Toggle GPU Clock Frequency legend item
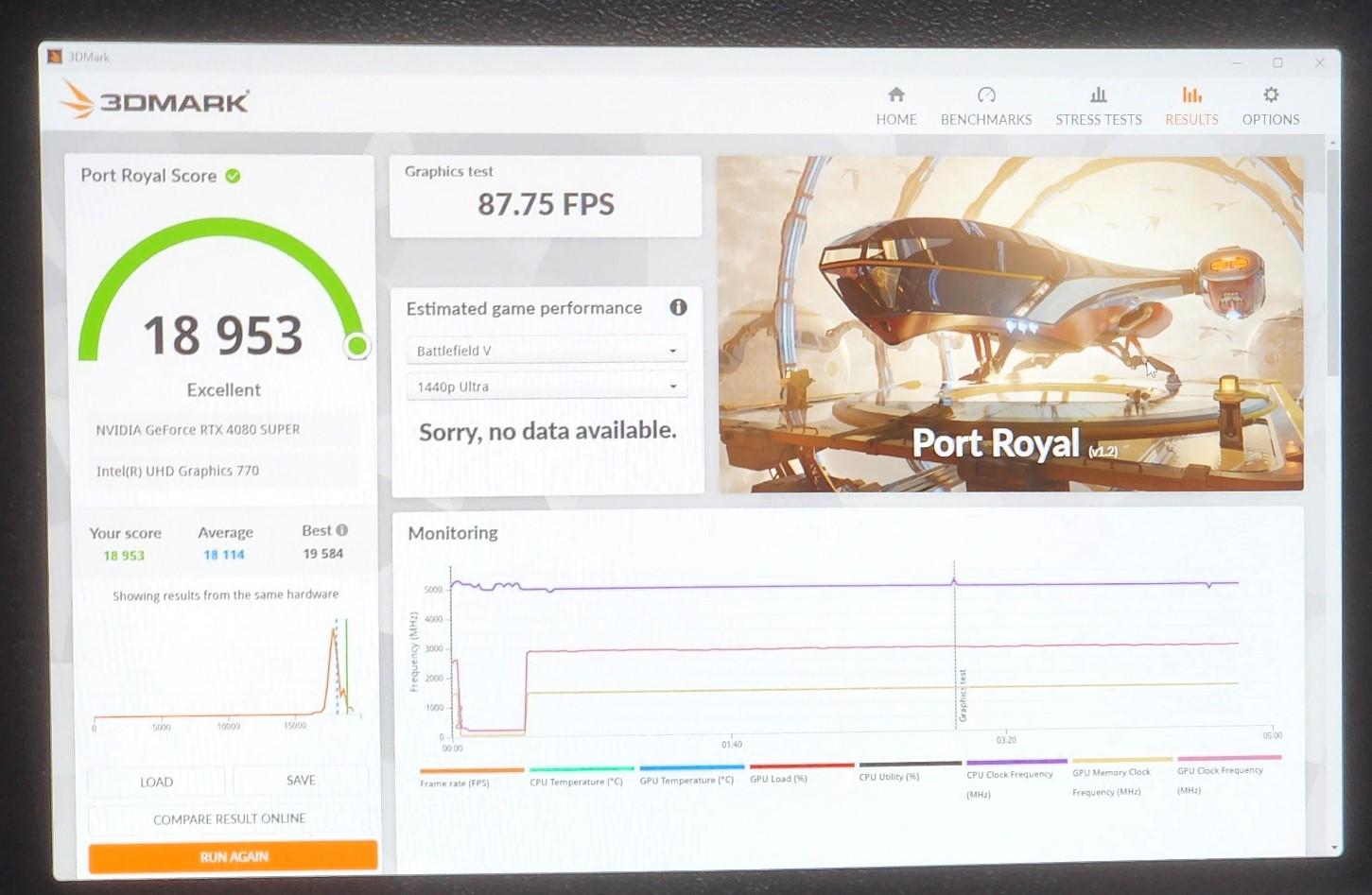This screenshot has width=1372, height=895. (1228, 775)
